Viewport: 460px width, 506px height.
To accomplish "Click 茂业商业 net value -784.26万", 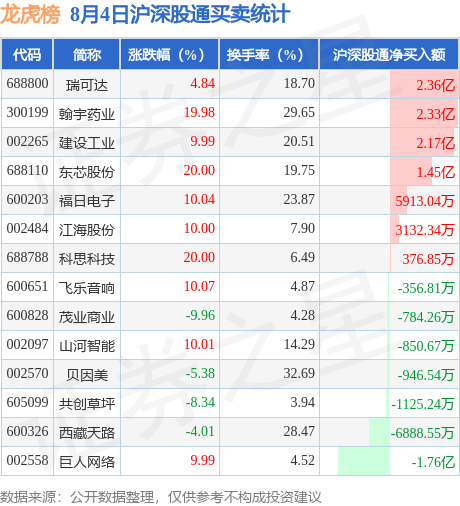I will [426, 317].
